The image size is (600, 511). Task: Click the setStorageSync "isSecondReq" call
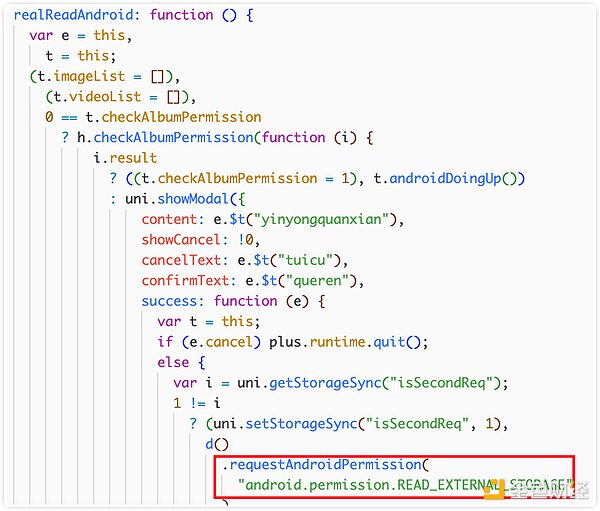point(357,424)
